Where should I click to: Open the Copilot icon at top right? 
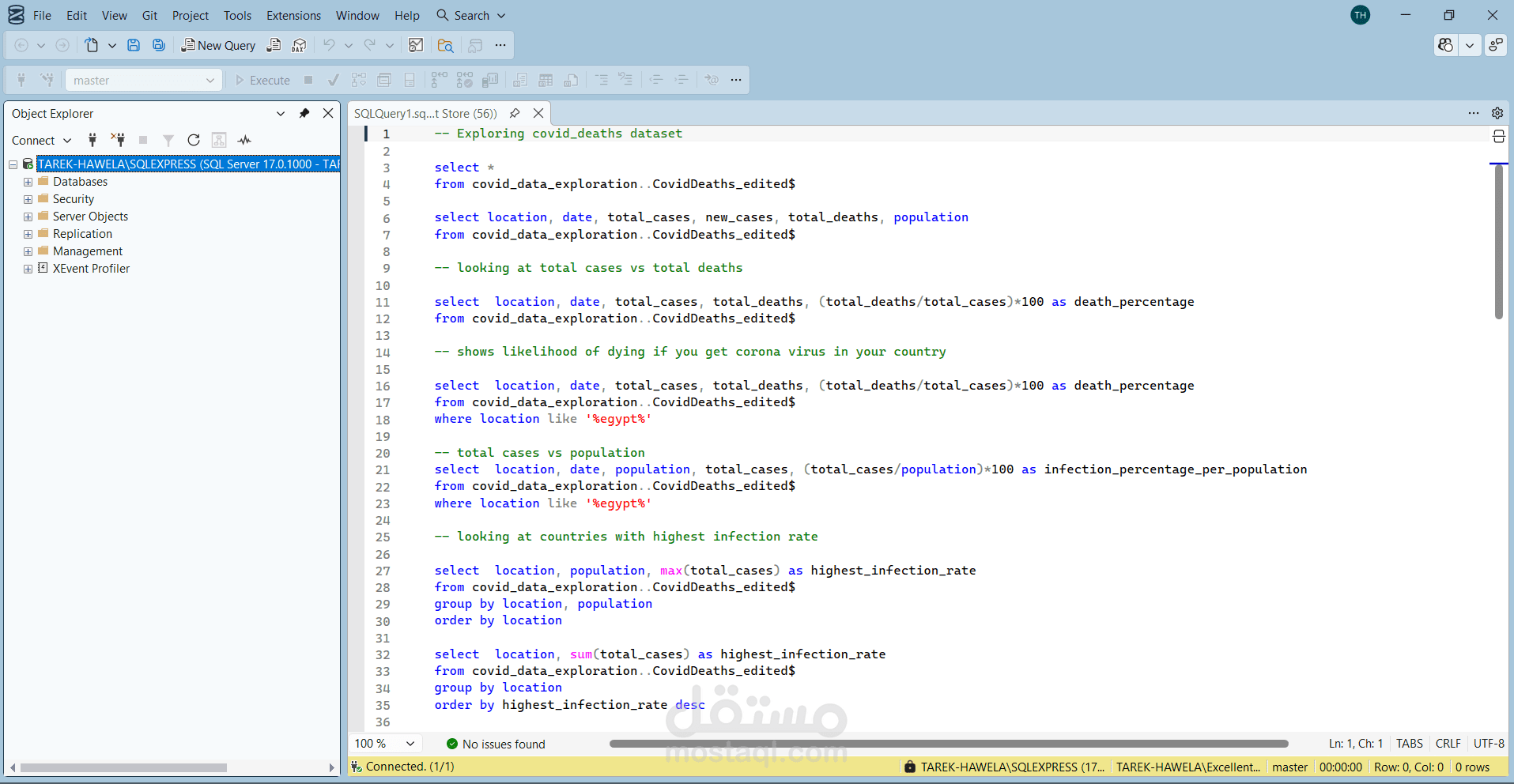tap(1446, 45)
